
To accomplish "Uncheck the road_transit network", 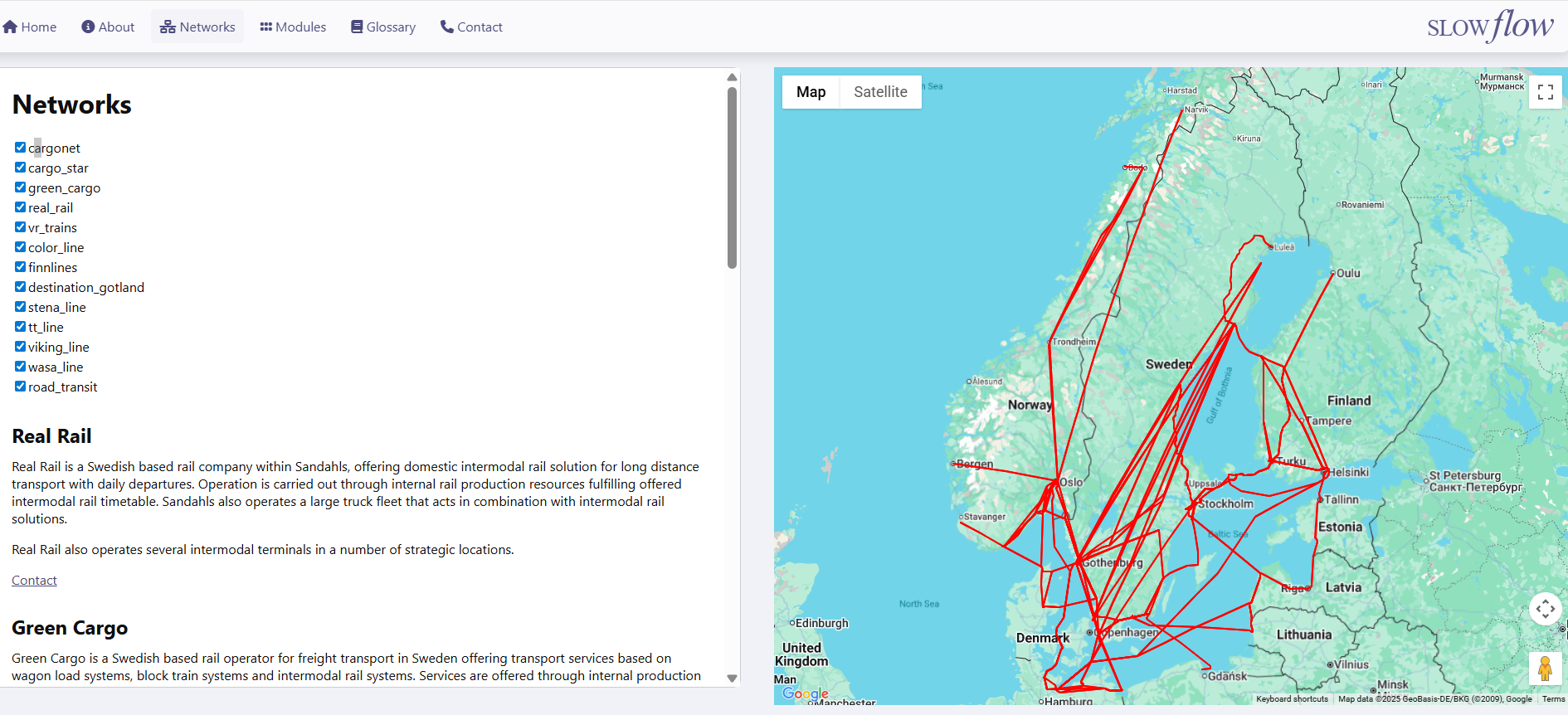I will (20, 387).
